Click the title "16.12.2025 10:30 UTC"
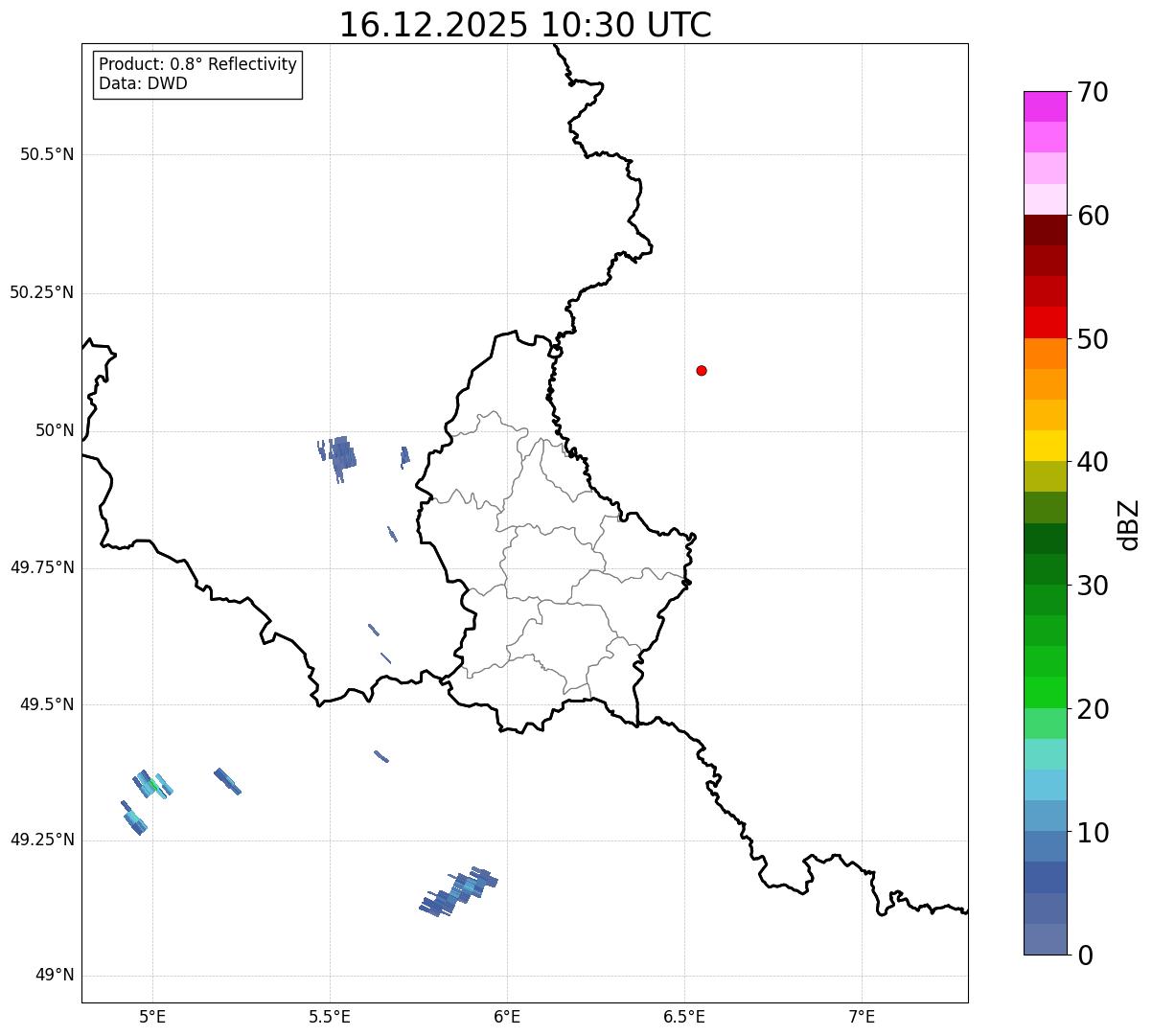This screenshot has width=1152, height=1036. pos(525,25)
